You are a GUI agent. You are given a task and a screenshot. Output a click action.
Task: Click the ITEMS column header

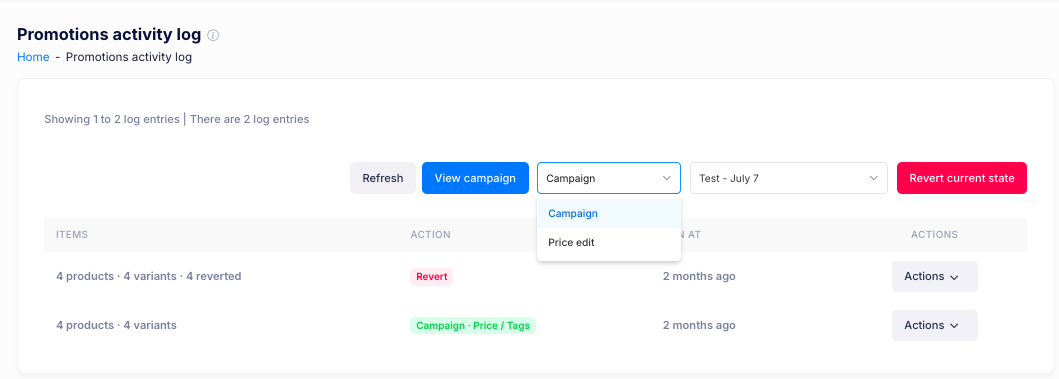[72, 234]
